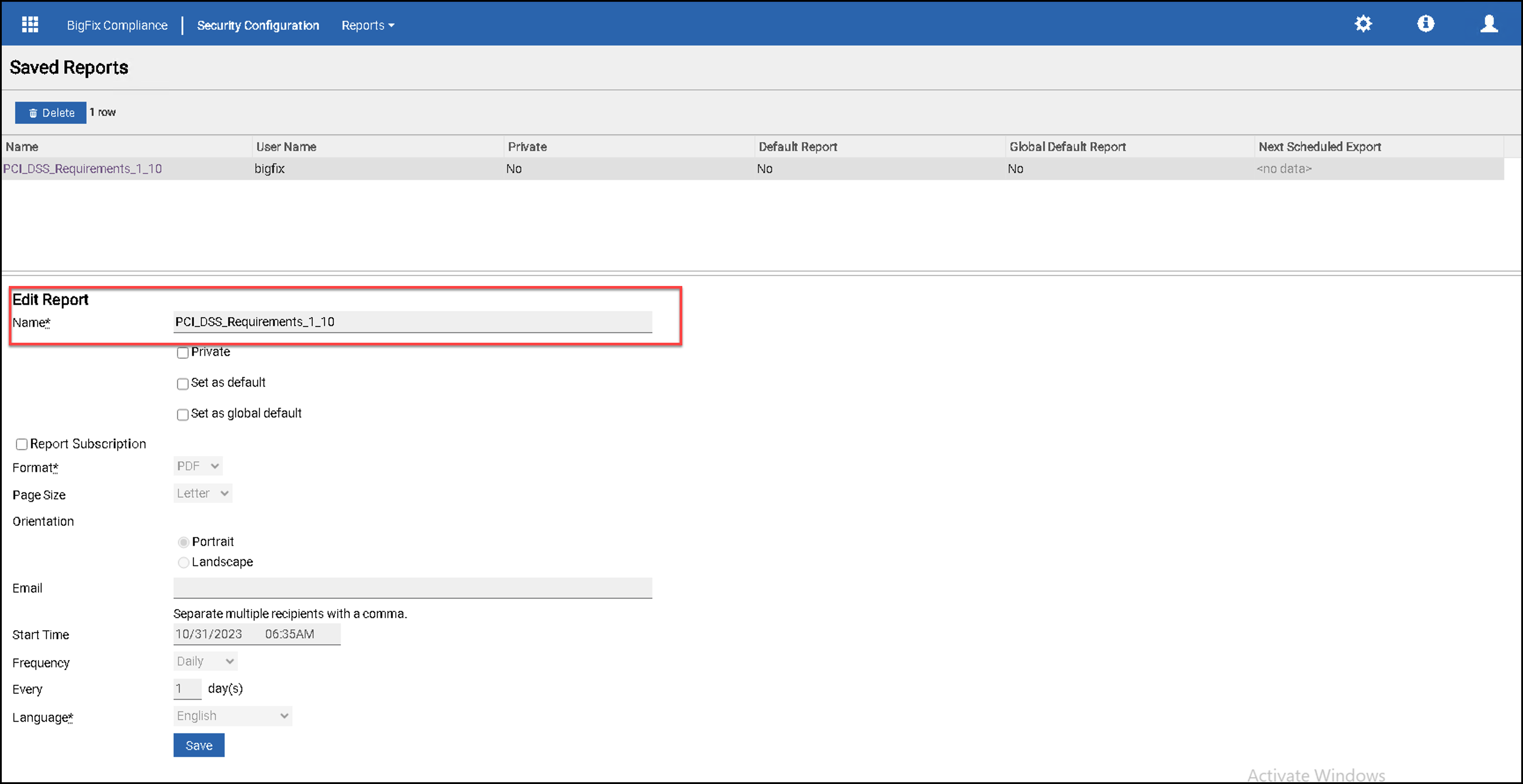Open the settings gear icon

pyautogui.click(x=1363, y=24)
